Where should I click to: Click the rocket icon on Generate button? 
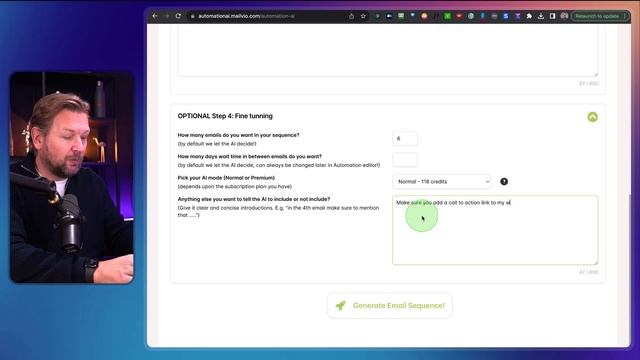pyautogui.click(x=341, y=305)
